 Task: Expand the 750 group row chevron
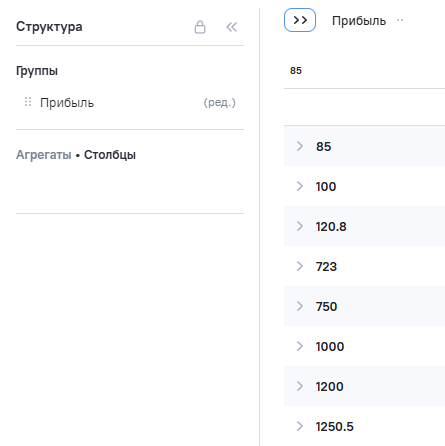pos(300,306)
